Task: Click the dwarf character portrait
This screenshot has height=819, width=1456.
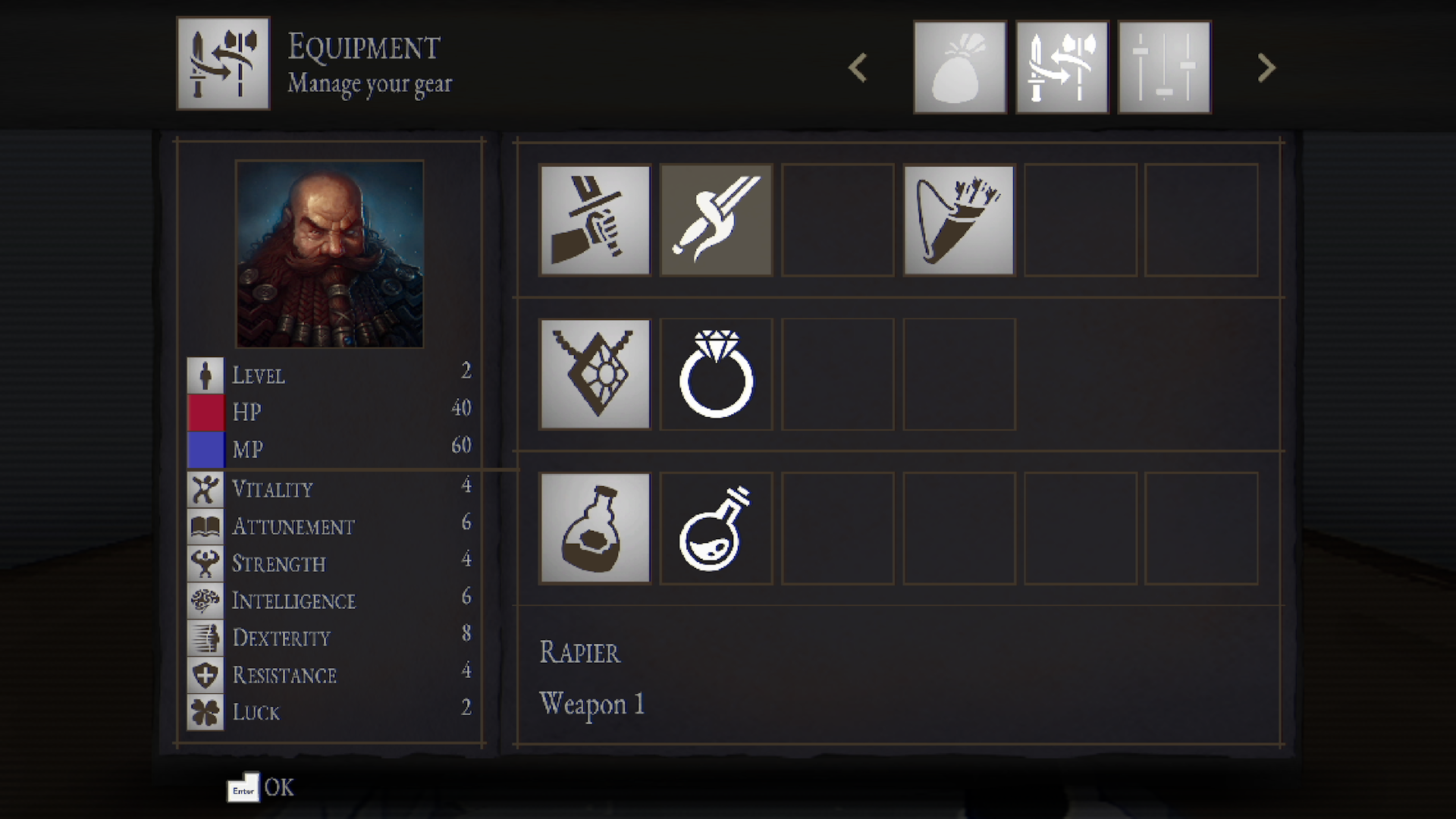Action: (329, 254)
